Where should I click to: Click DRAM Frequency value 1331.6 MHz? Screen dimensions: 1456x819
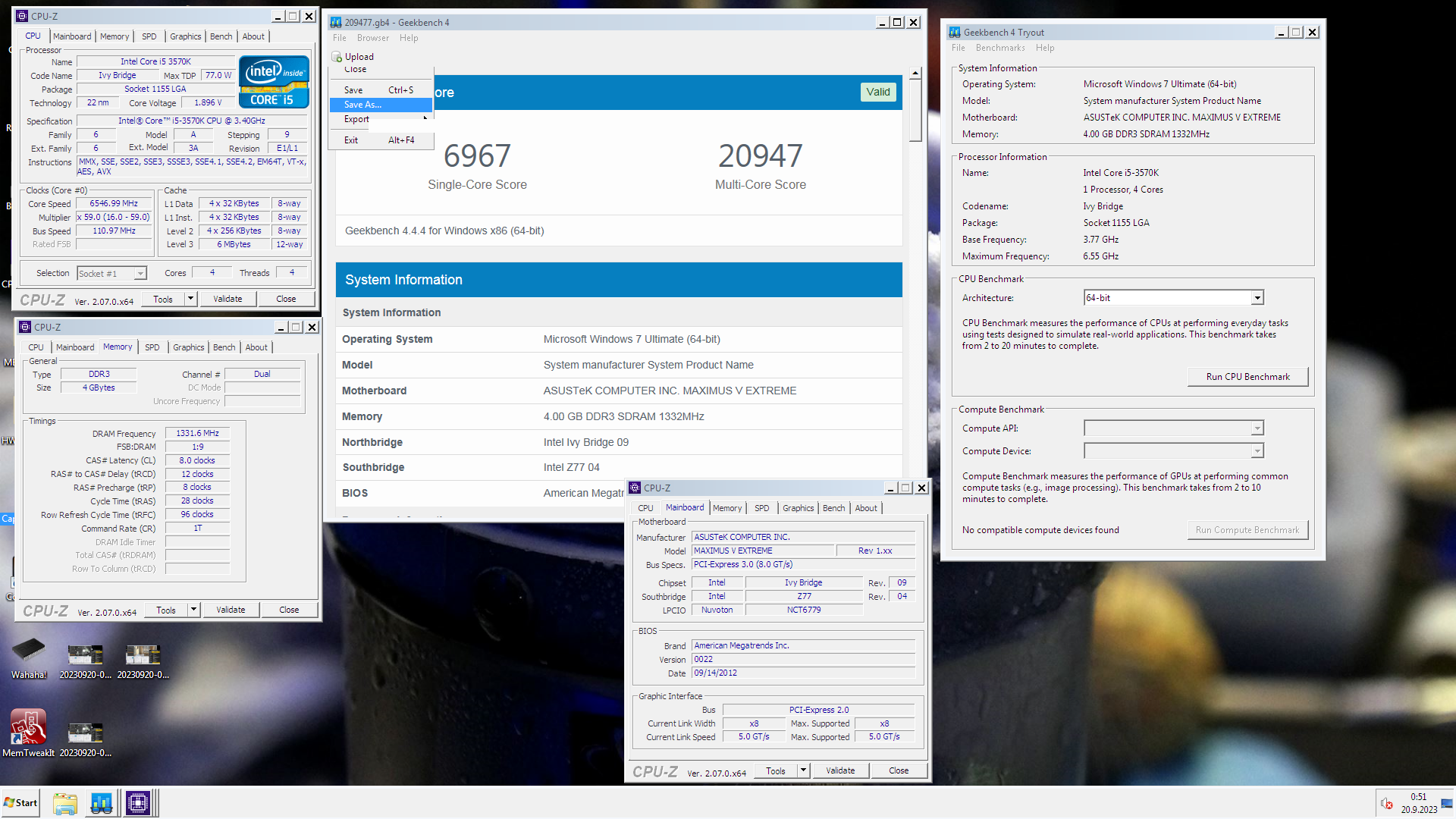point(197,434)
